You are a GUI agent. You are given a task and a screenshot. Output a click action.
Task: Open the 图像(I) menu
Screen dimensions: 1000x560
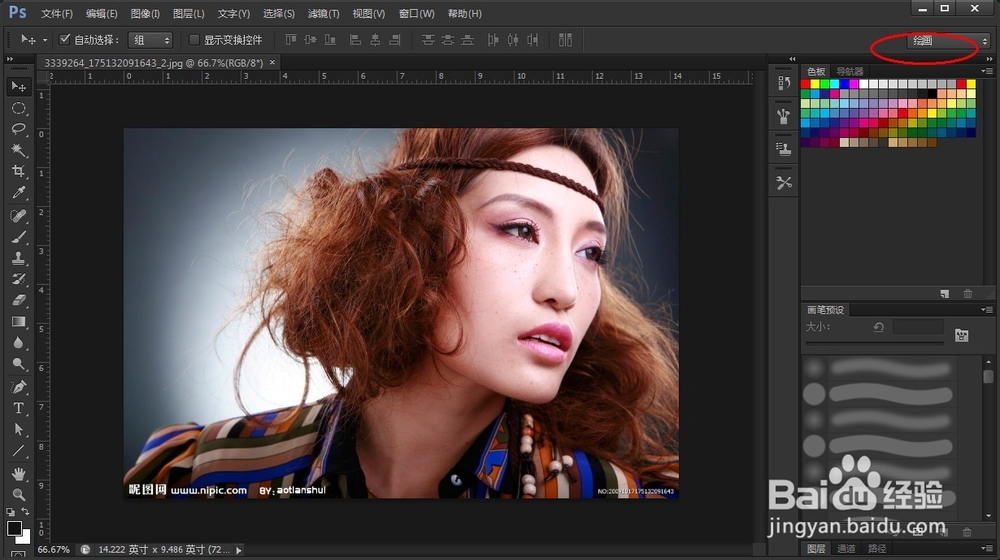[145, 14]
